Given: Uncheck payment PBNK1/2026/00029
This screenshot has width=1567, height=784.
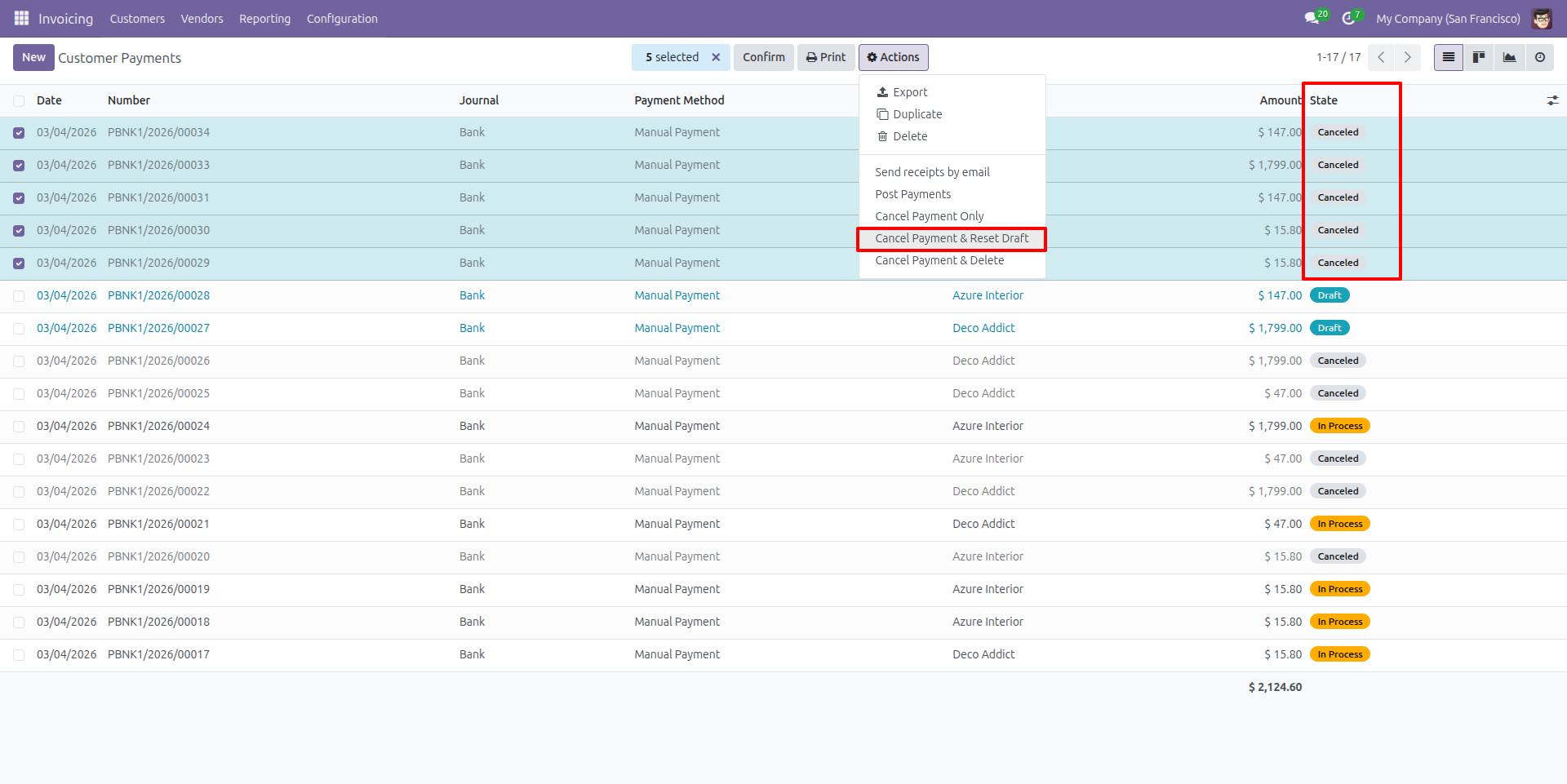Looking at the screenshot, I should [x=19, y=264].
